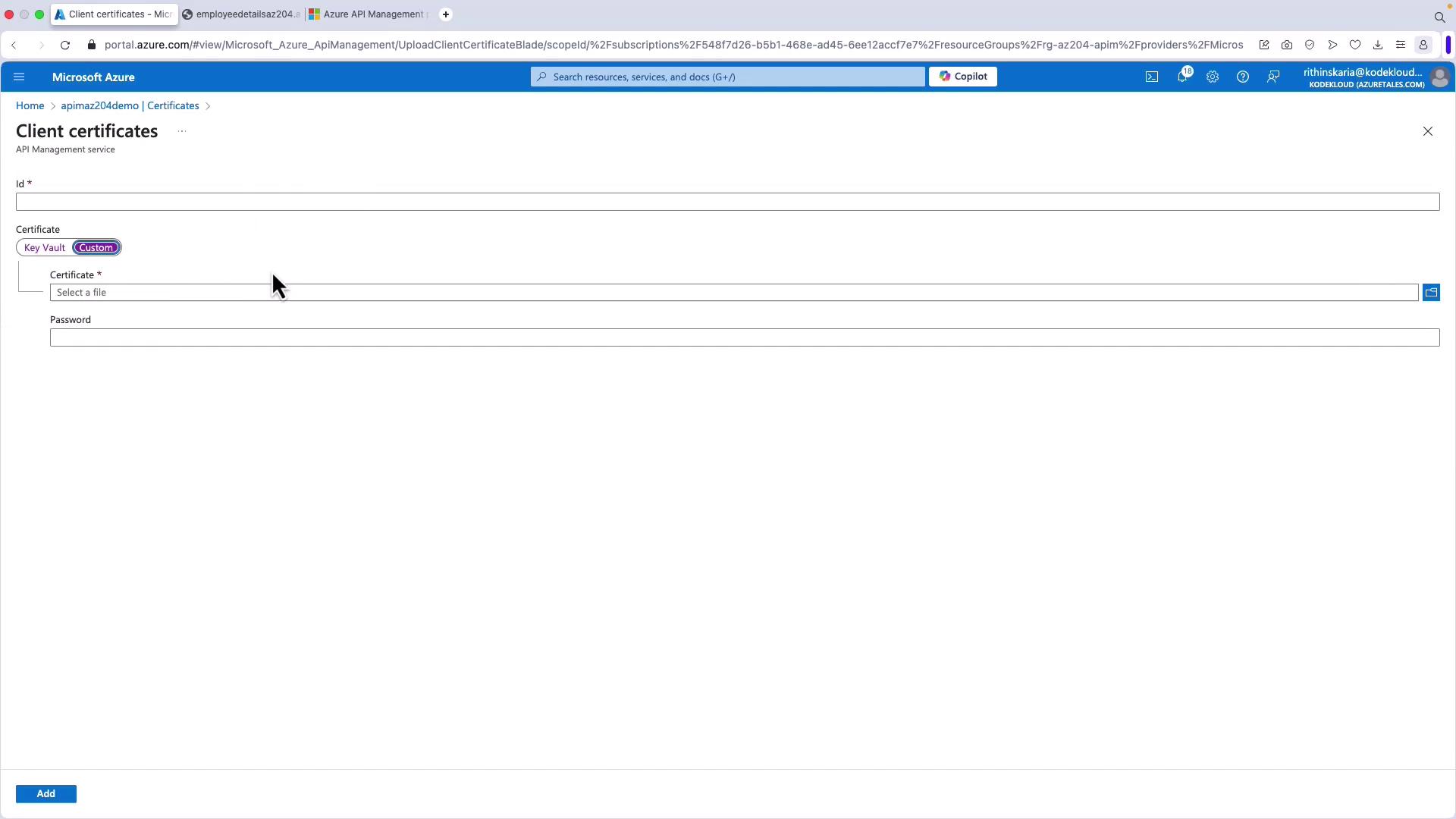
Task: Open the more options ellipsis beside title
Action: [x=182, y=131]
